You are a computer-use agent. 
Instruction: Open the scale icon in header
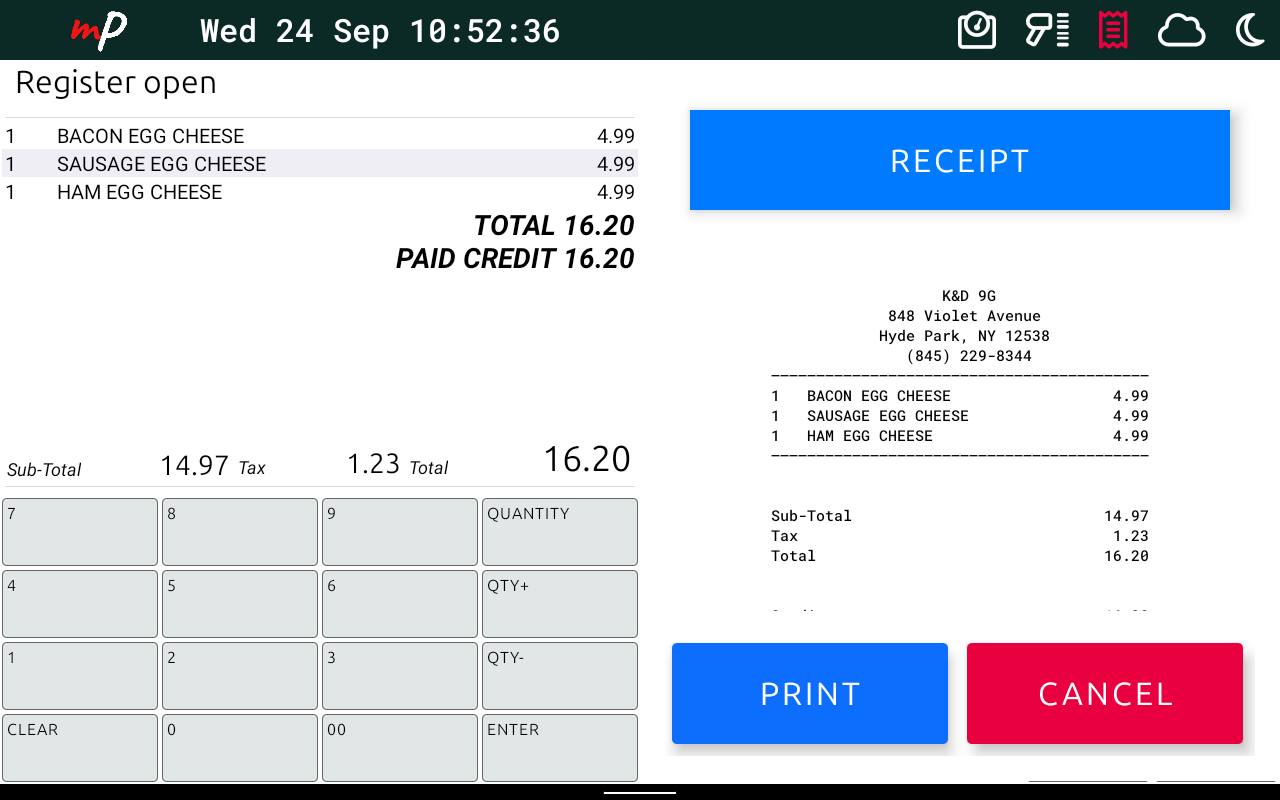tap(977, 31)
